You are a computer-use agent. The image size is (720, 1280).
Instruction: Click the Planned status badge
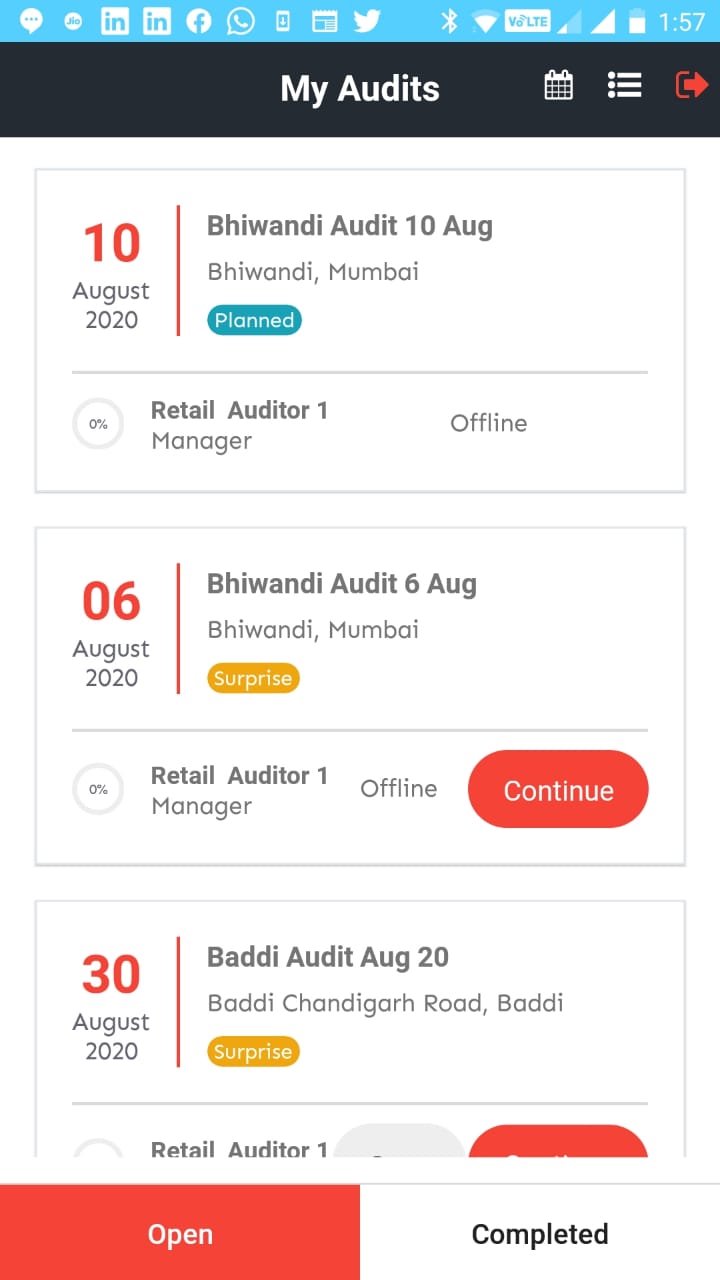(254, 320)
